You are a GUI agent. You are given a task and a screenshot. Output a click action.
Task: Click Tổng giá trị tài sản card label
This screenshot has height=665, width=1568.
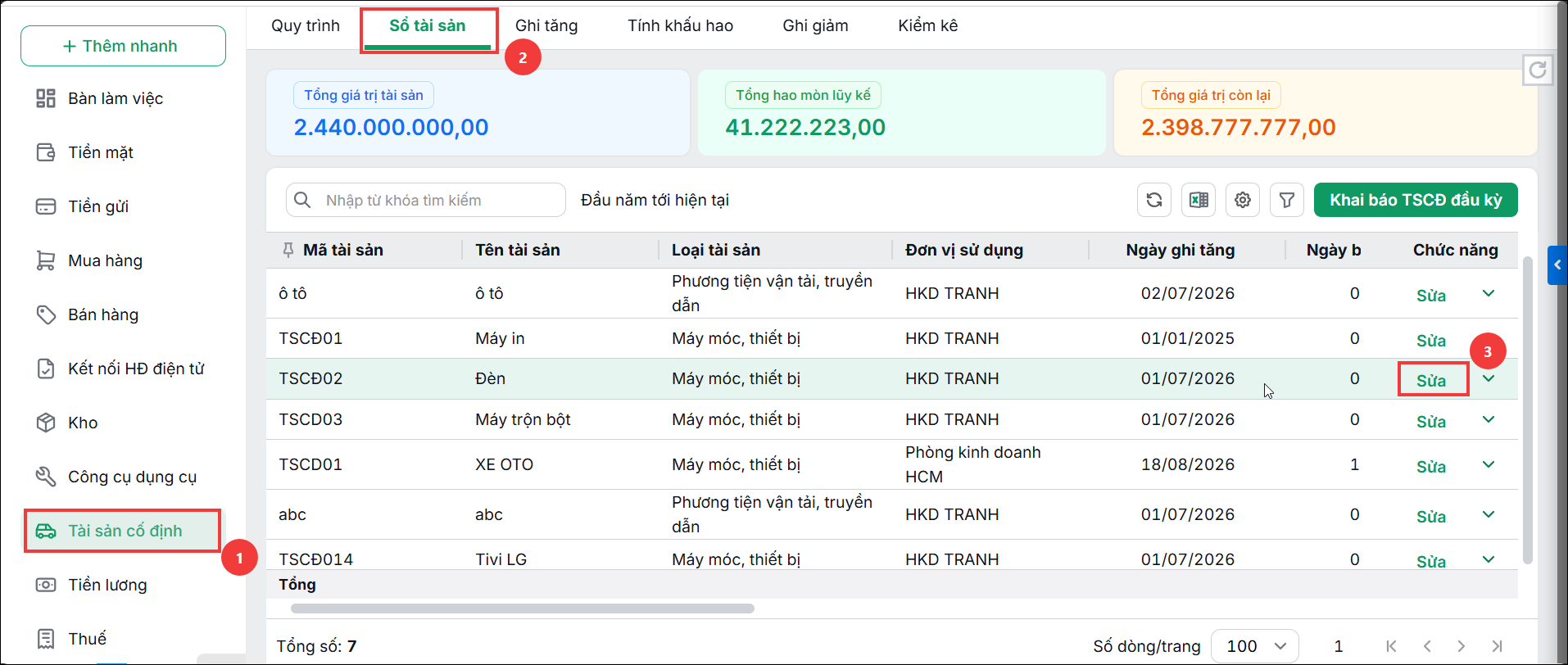click(364, 95)
